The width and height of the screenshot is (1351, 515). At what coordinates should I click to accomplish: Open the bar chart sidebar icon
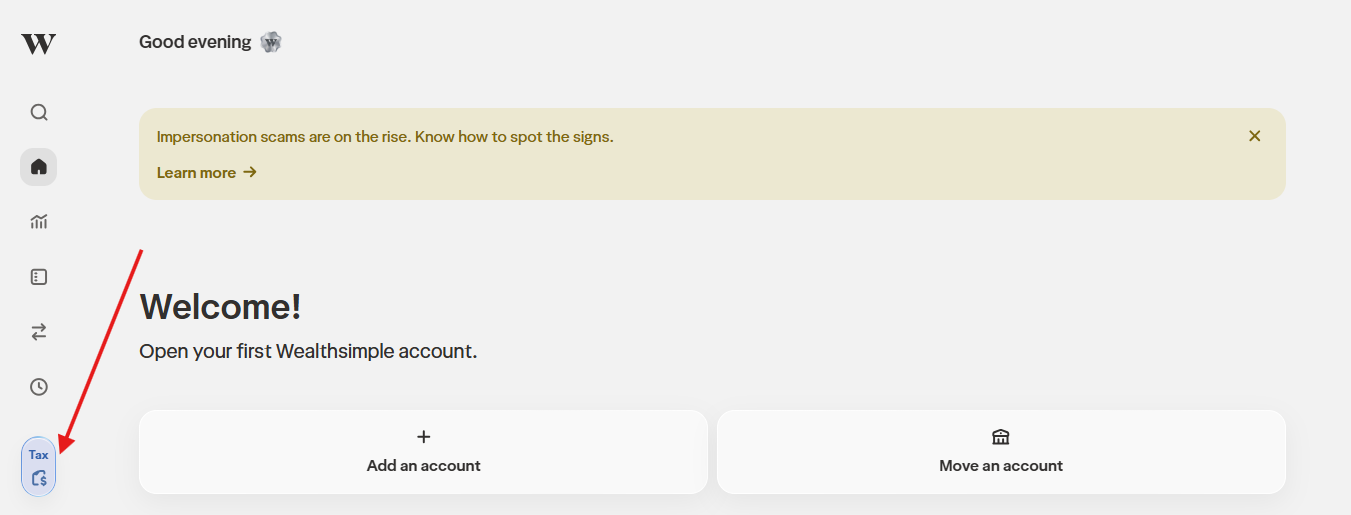click(39, 222)
